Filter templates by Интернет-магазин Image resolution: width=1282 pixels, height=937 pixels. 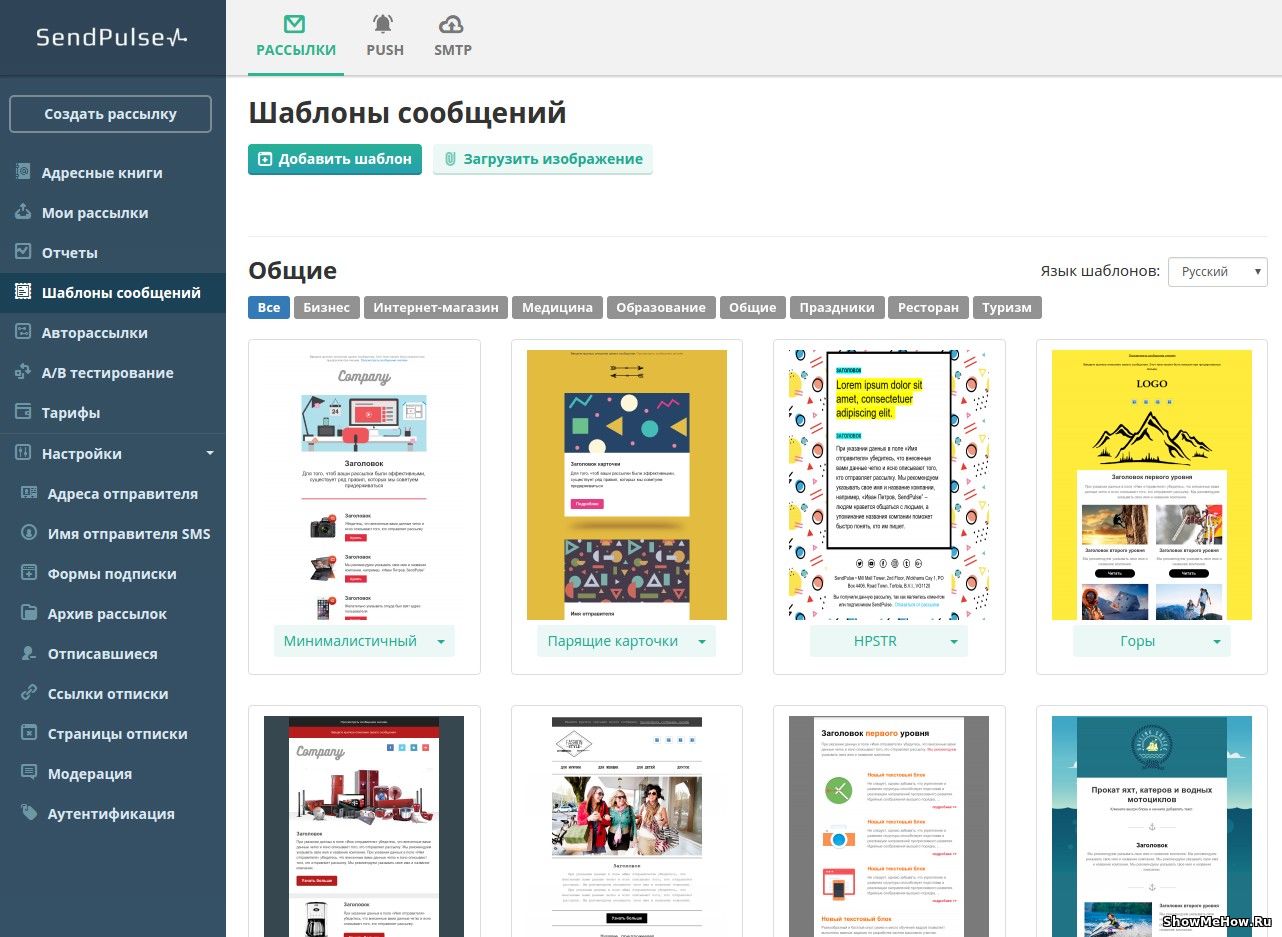(436, 307)
